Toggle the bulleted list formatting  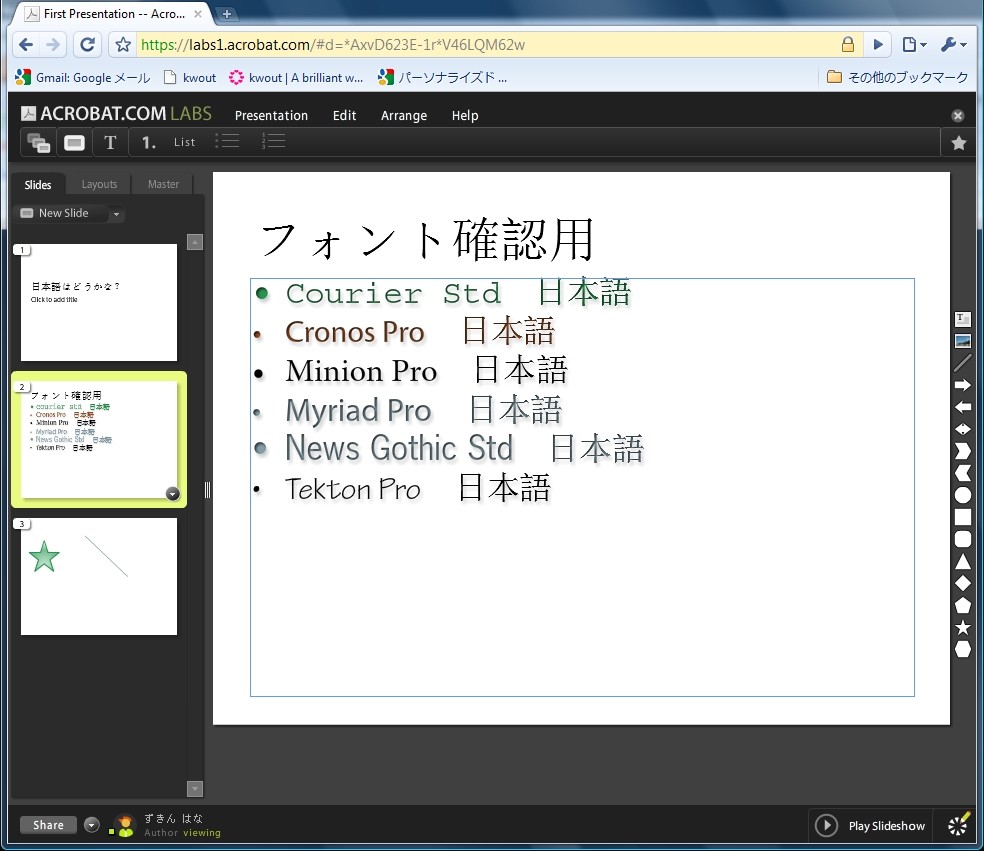(x=227, y=142)
